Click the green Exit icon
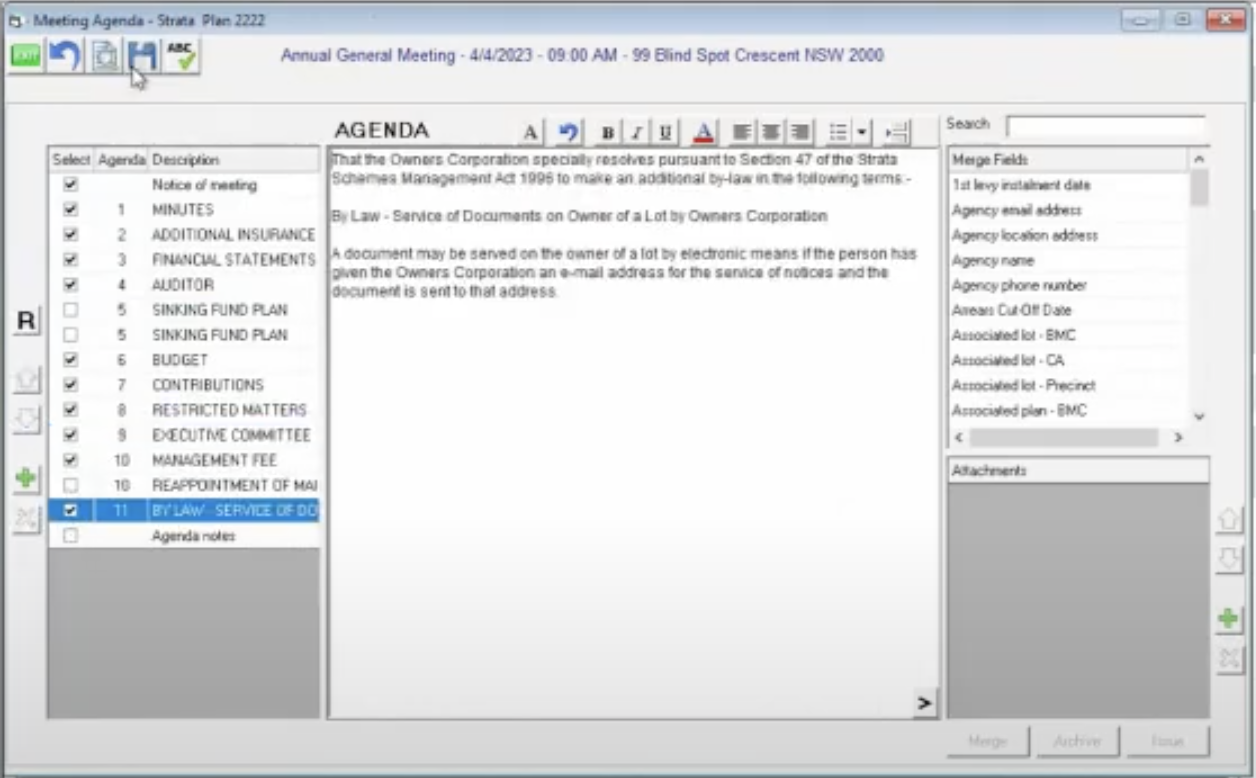 [x=26, y=56]
